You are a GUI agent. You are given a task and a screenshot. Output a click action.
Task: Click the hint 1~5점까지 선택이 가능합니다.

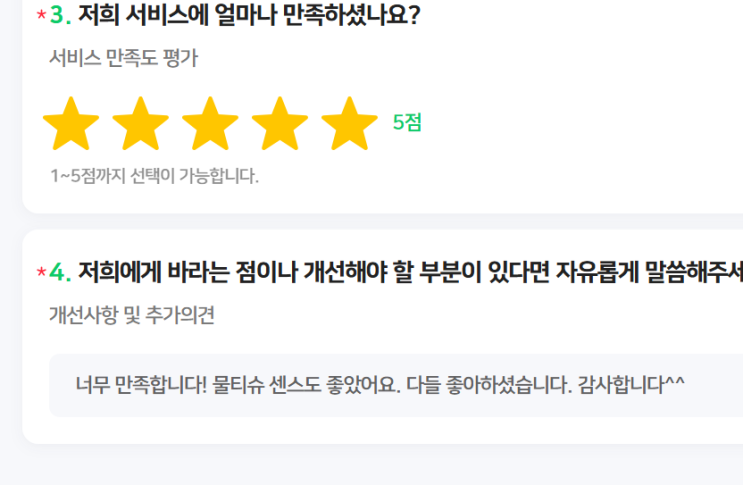click(x=154, y=176)
